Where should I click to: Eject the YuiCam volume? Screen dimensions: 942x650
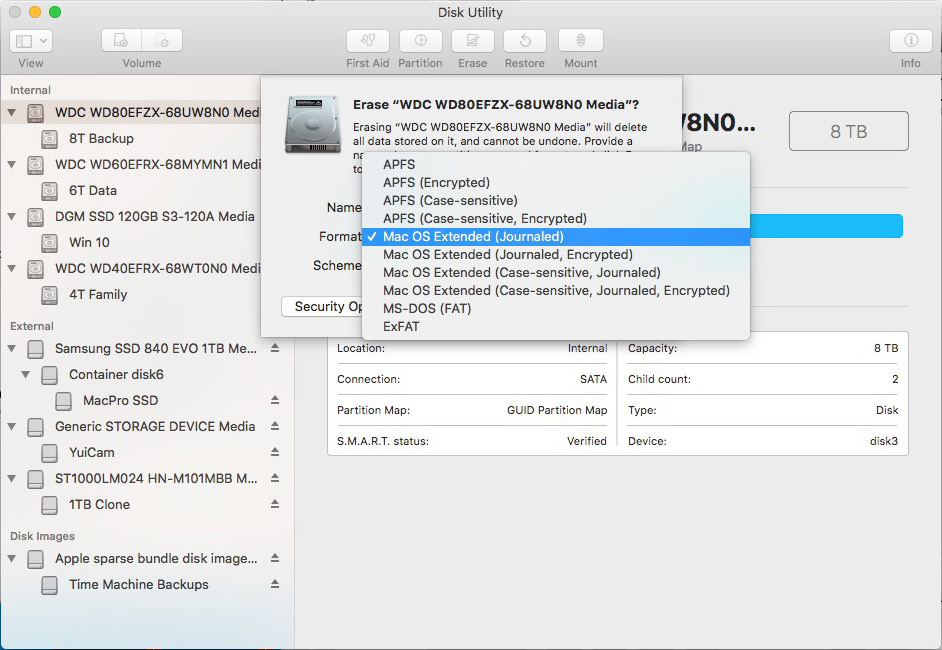tap(275, 452)
